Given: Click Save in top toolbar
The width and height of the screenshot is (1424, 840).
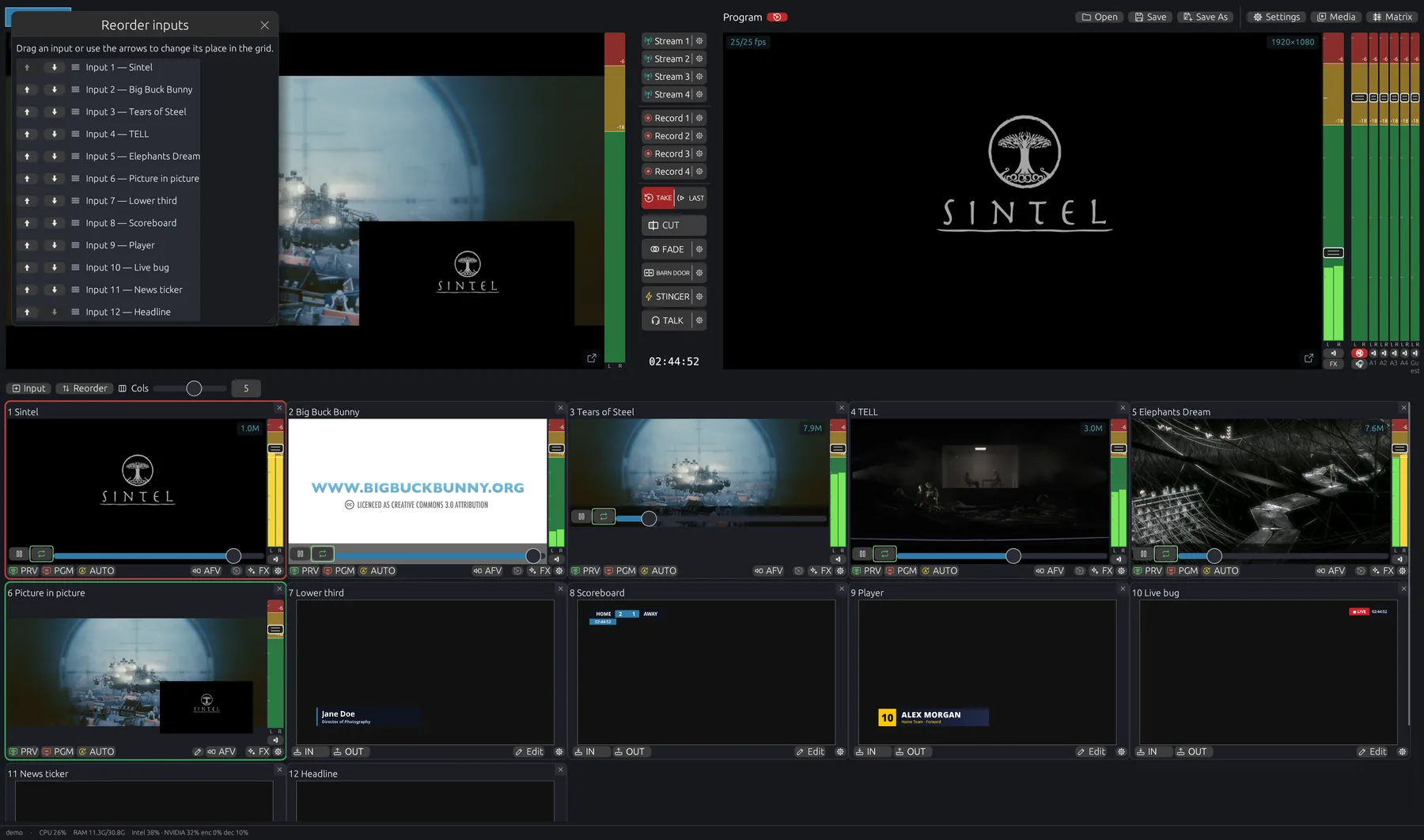Looking at the screenshot, I should click(1150, 17).
